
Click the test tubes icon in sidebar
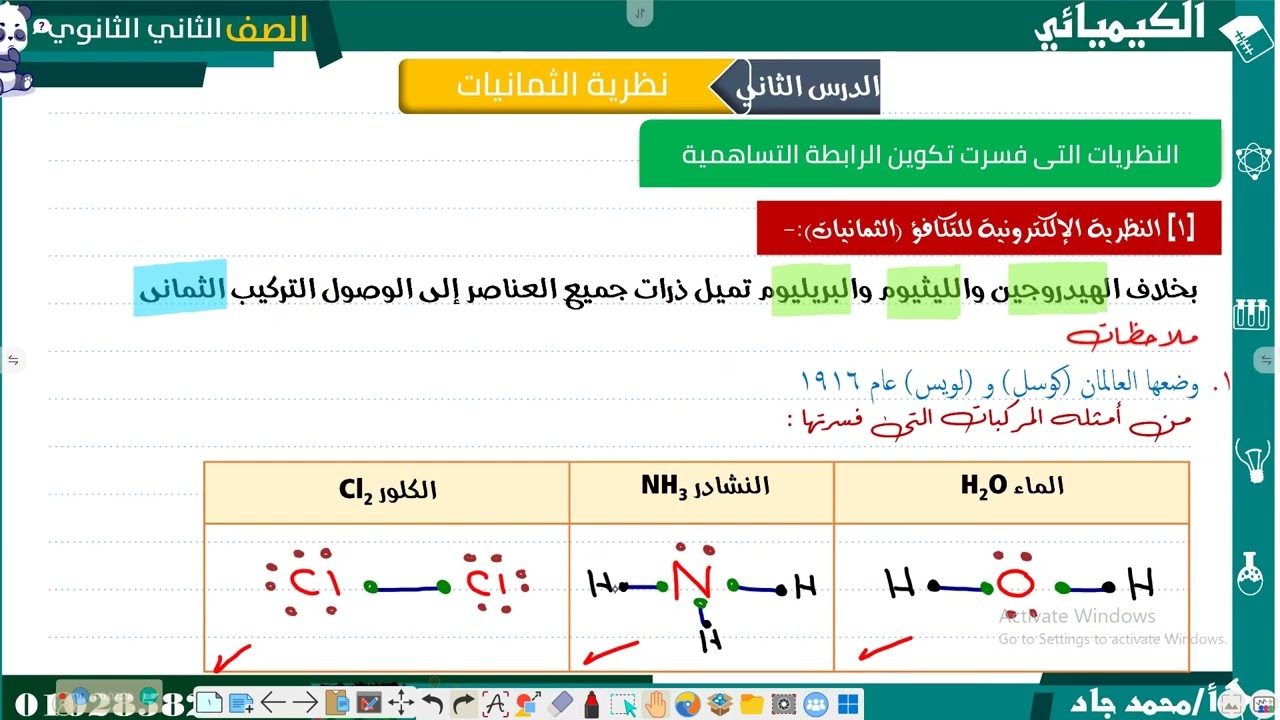click(1252, 314)
